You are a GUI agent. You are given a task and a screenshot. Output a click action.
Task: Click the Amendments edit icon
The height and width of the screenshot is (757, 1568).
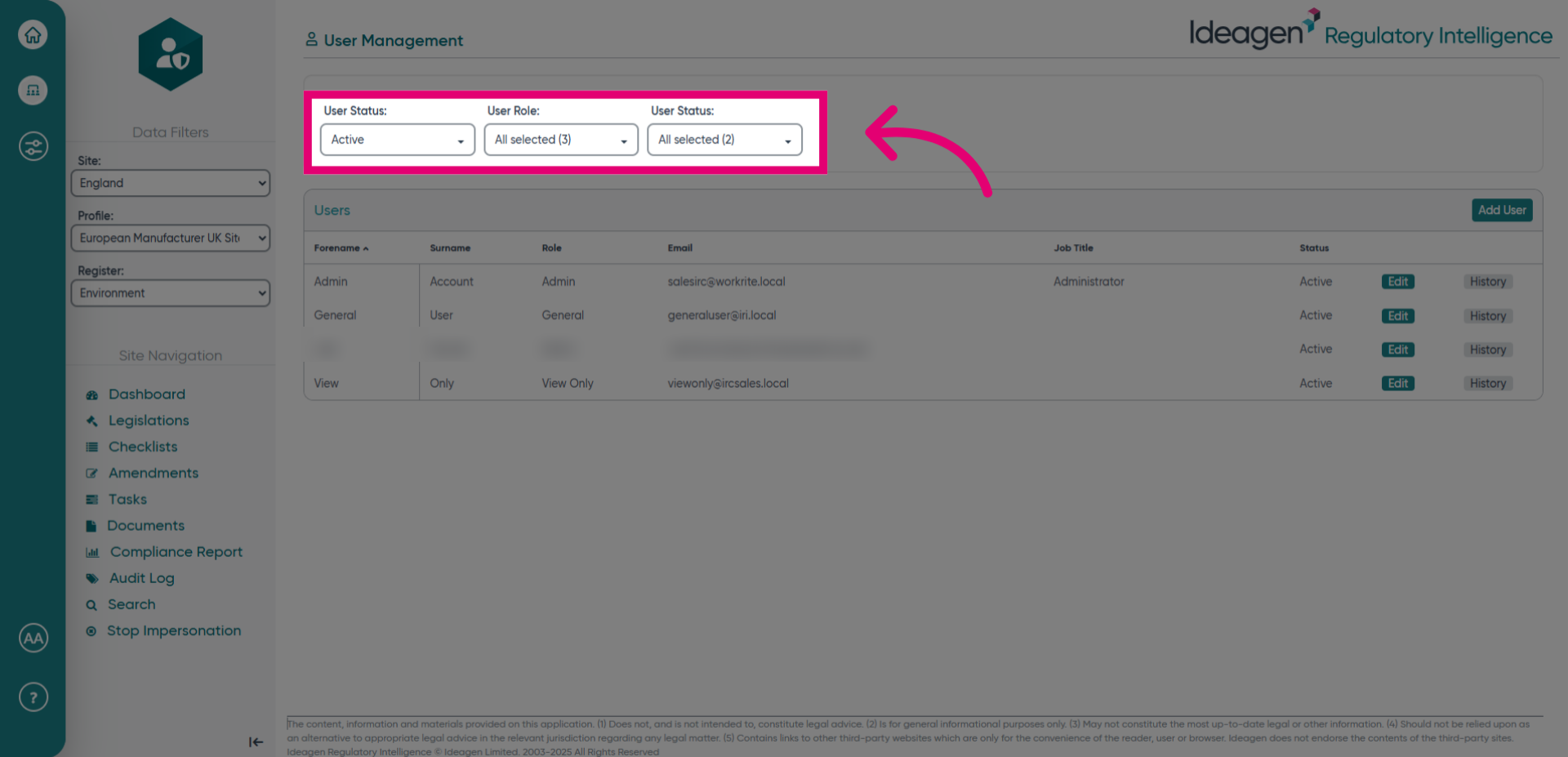91,473
